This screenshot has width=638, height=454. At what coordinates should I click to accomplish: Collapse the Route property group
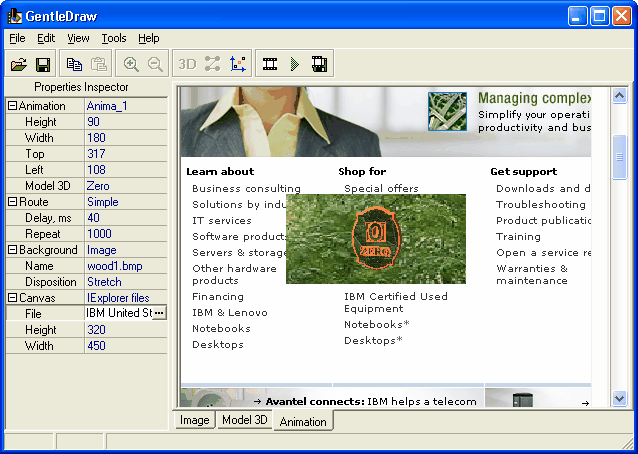(13, 202)
